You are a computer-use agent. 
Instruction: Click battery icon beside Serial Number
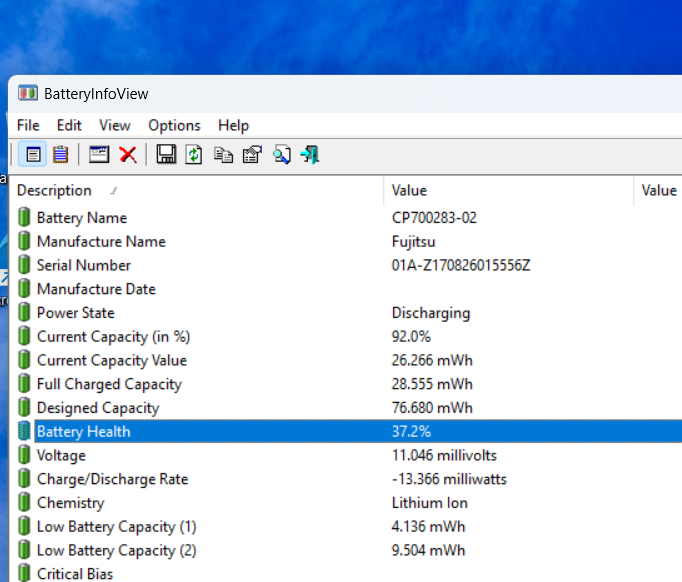24,265
